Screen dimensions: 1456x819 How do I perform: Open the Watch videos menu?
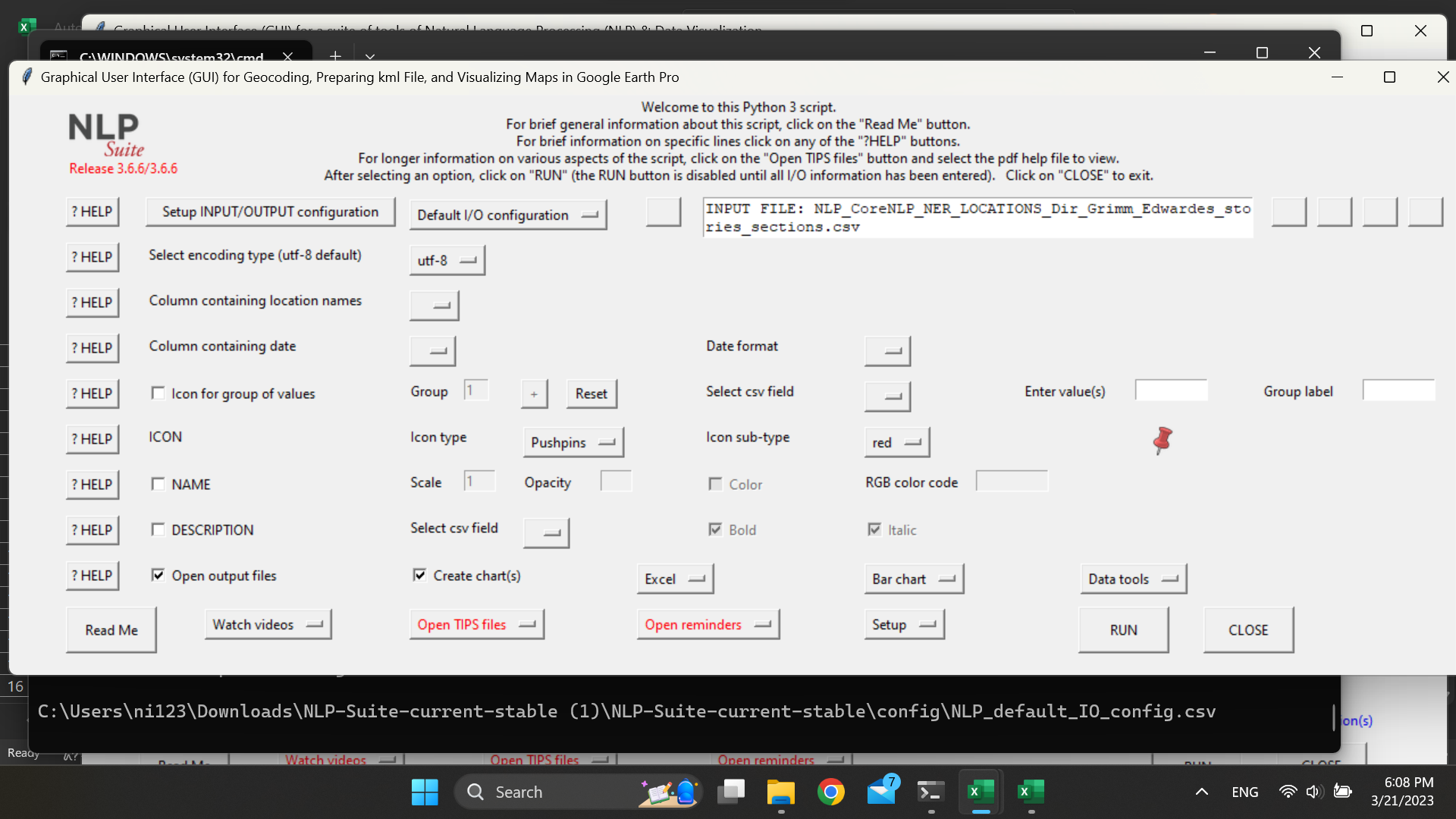[x=268, y=624]
